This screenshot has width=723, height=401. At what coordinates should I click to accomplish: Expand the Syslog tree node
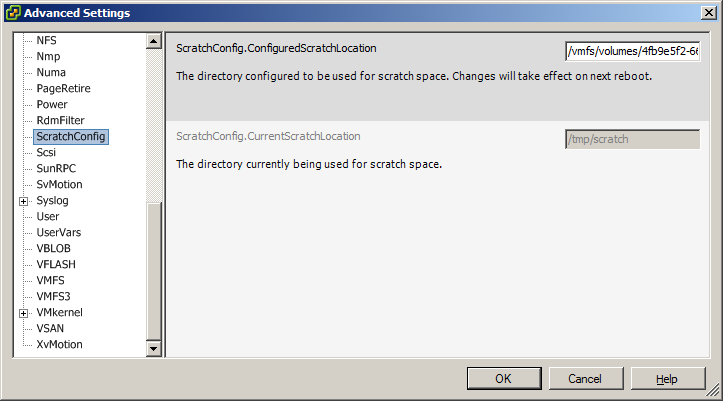click(24, 201)
